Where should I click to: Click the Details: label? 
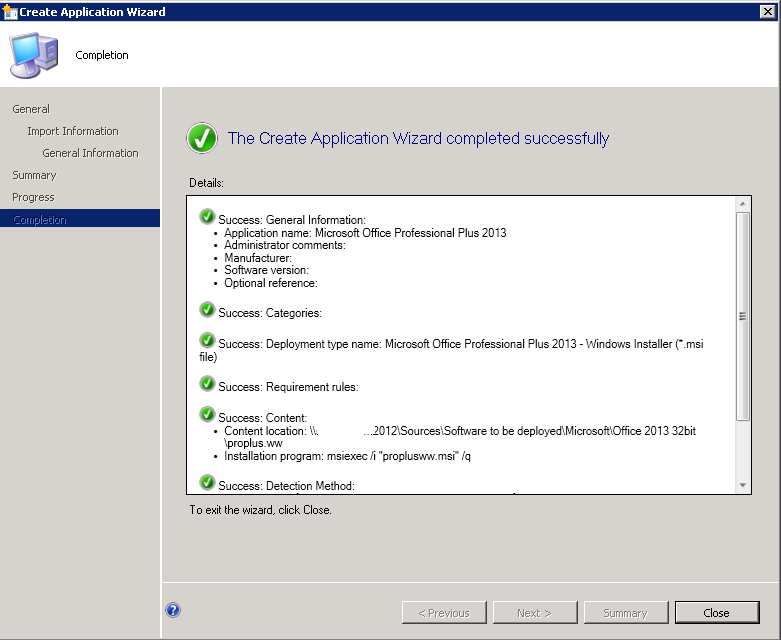coord(206,183)
